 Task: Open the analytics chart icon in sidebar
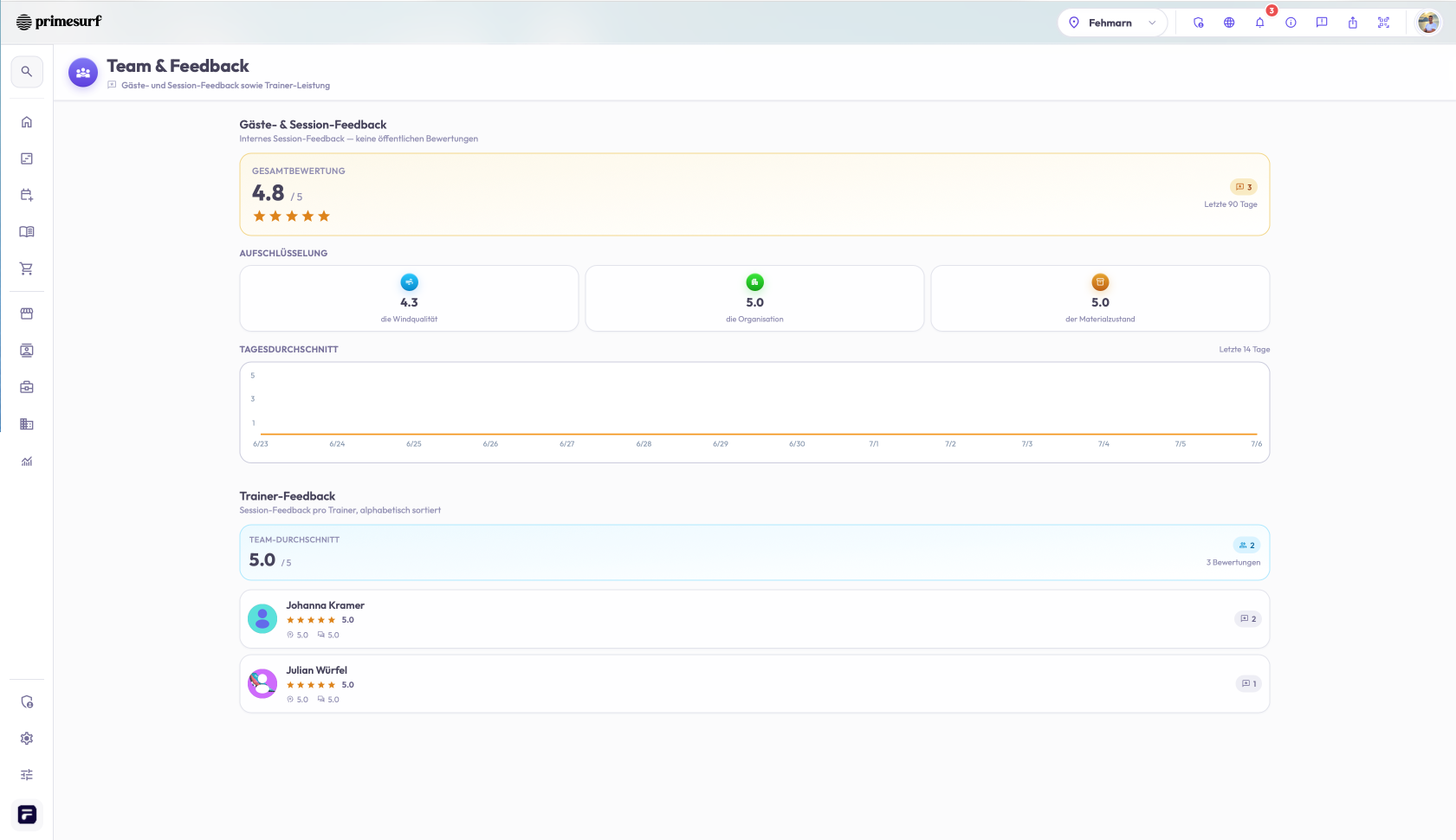point(27,461)
